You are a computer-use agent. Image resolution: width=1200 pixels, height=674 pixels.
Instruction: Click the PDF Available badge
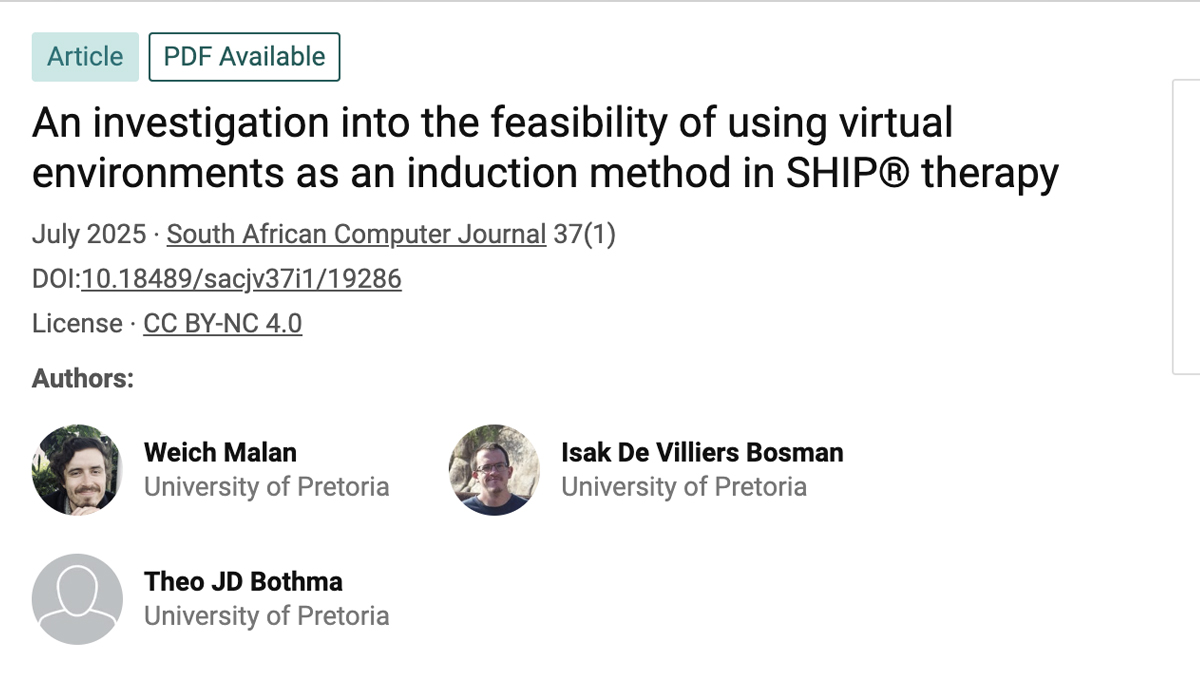point(243,56)
